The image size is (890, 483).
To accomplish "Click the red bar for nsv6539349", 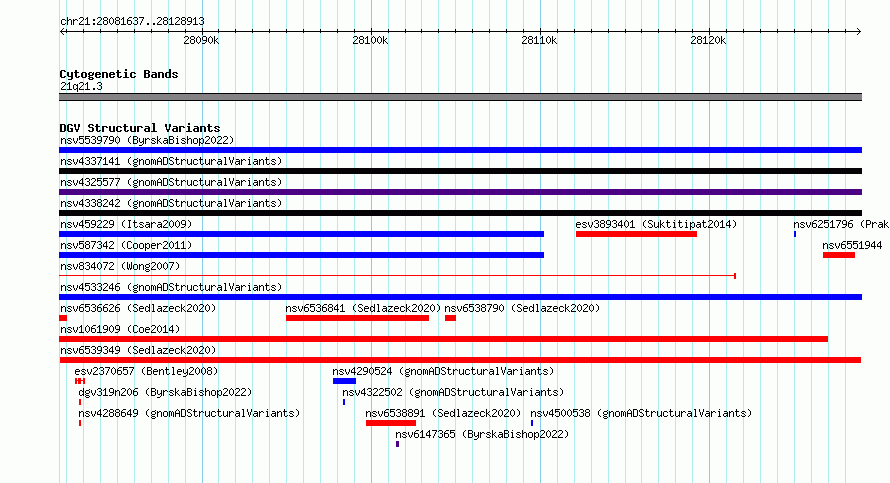I will 460,360.
